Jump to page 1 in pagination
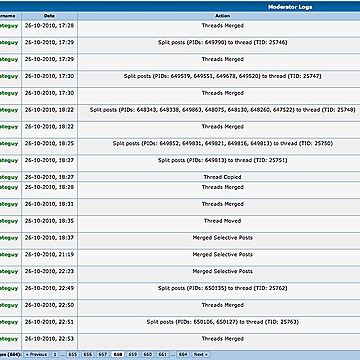 coord(55,354)
